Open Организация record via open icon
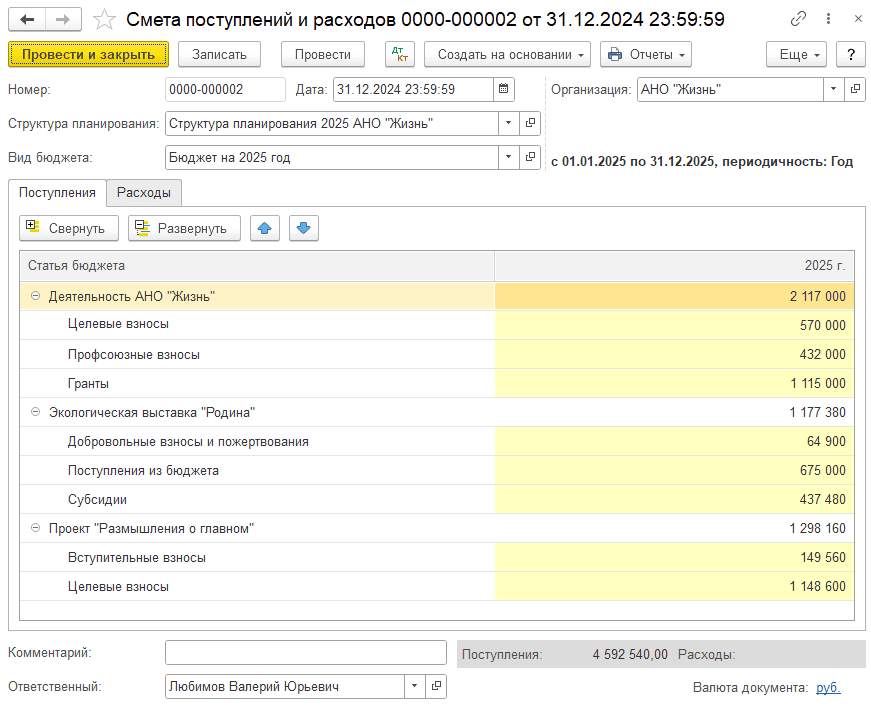The height and width of the screenshot is (710, 871). [855, 89]
